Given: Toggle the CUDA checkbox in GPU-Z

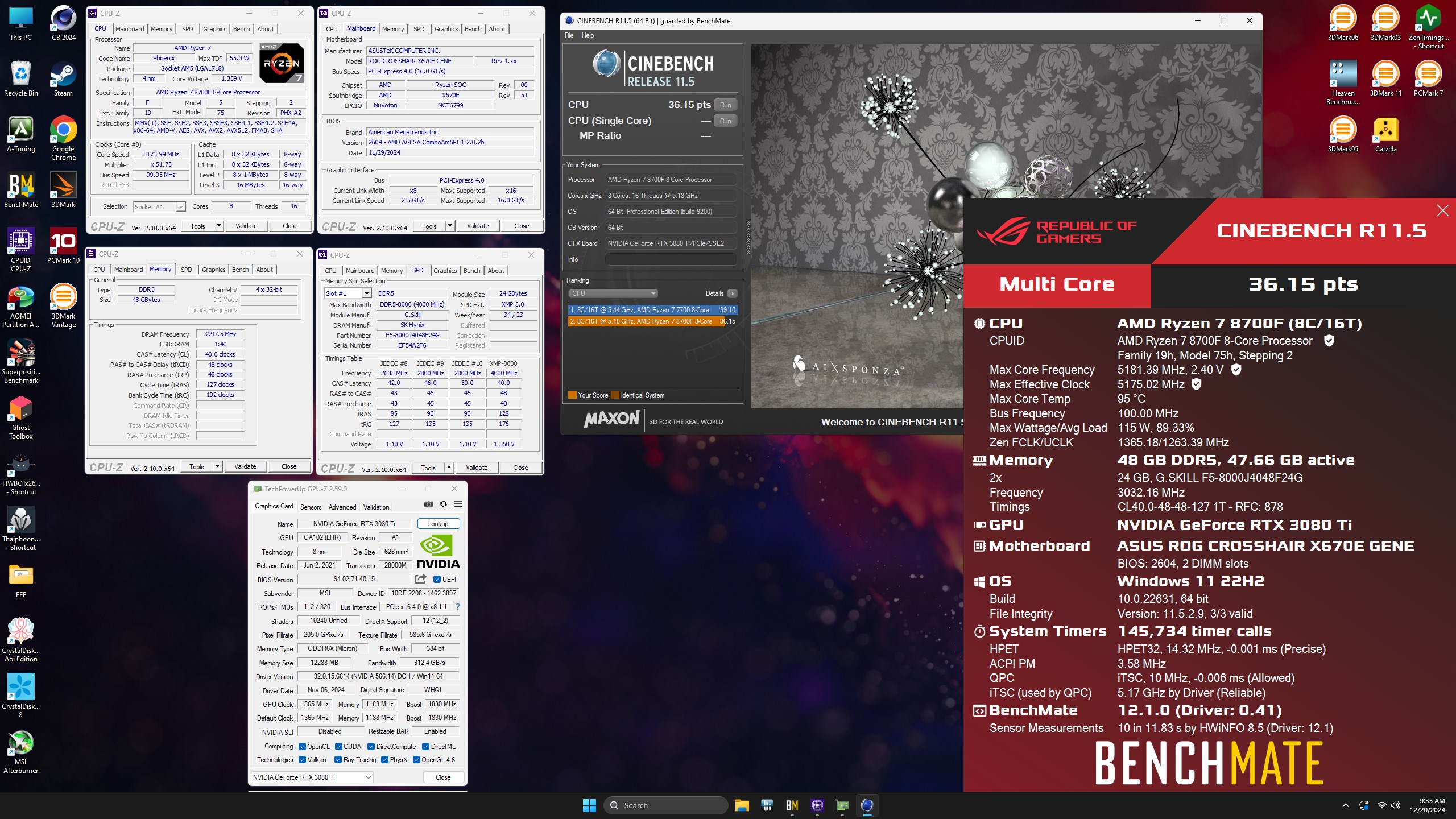Looking at the screenshot, I should tap(338, 746).
